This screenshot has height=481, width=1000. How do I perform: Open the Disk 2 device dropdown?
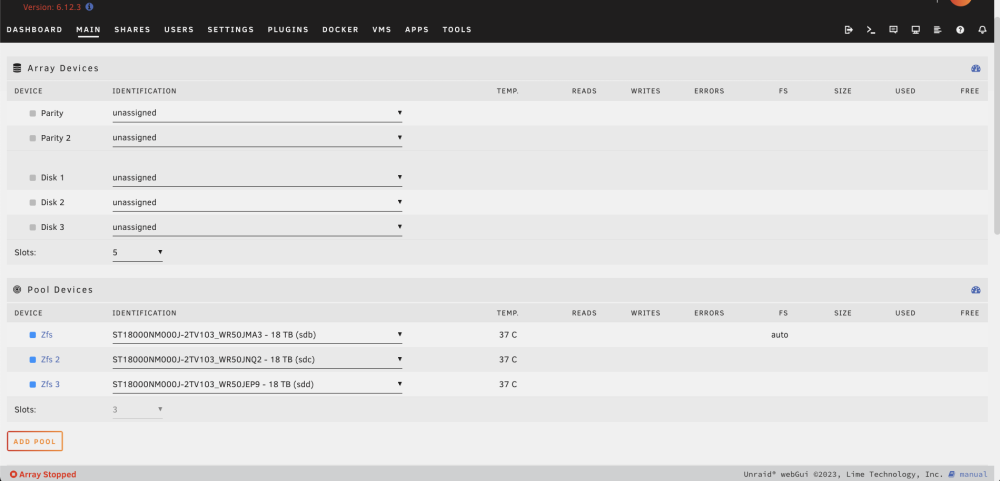click(x=257, y=202)
